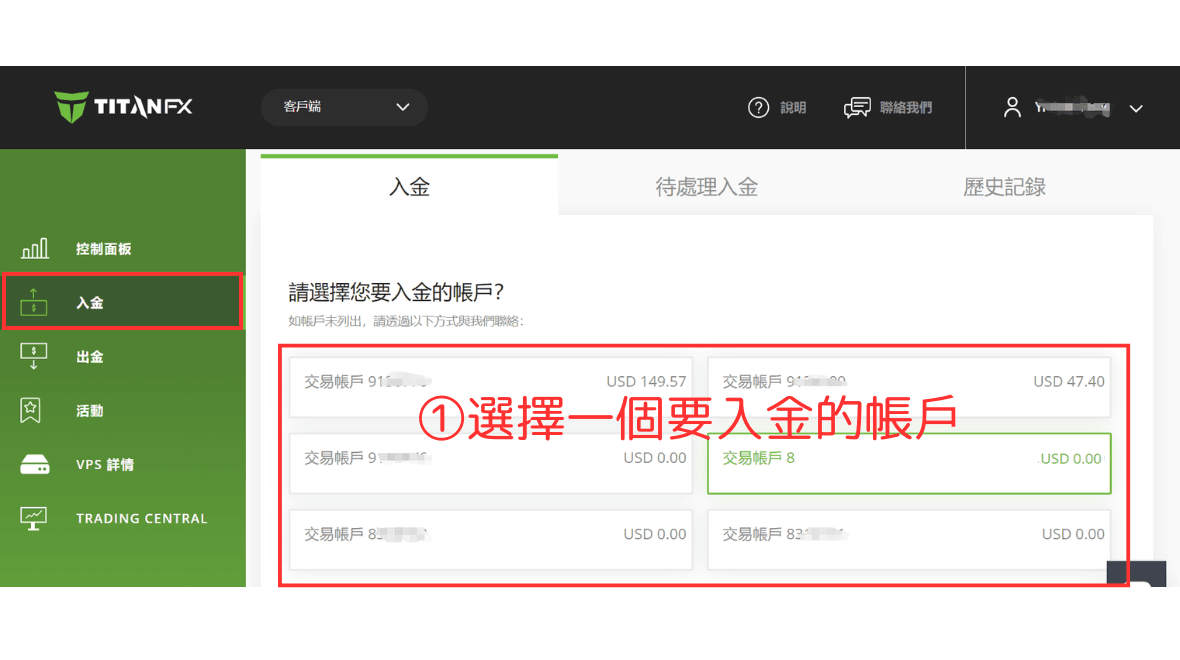Open the 歷史記錄 tab
Viewport: 1180px width, 660px height.
click(x=1004, y=186)
